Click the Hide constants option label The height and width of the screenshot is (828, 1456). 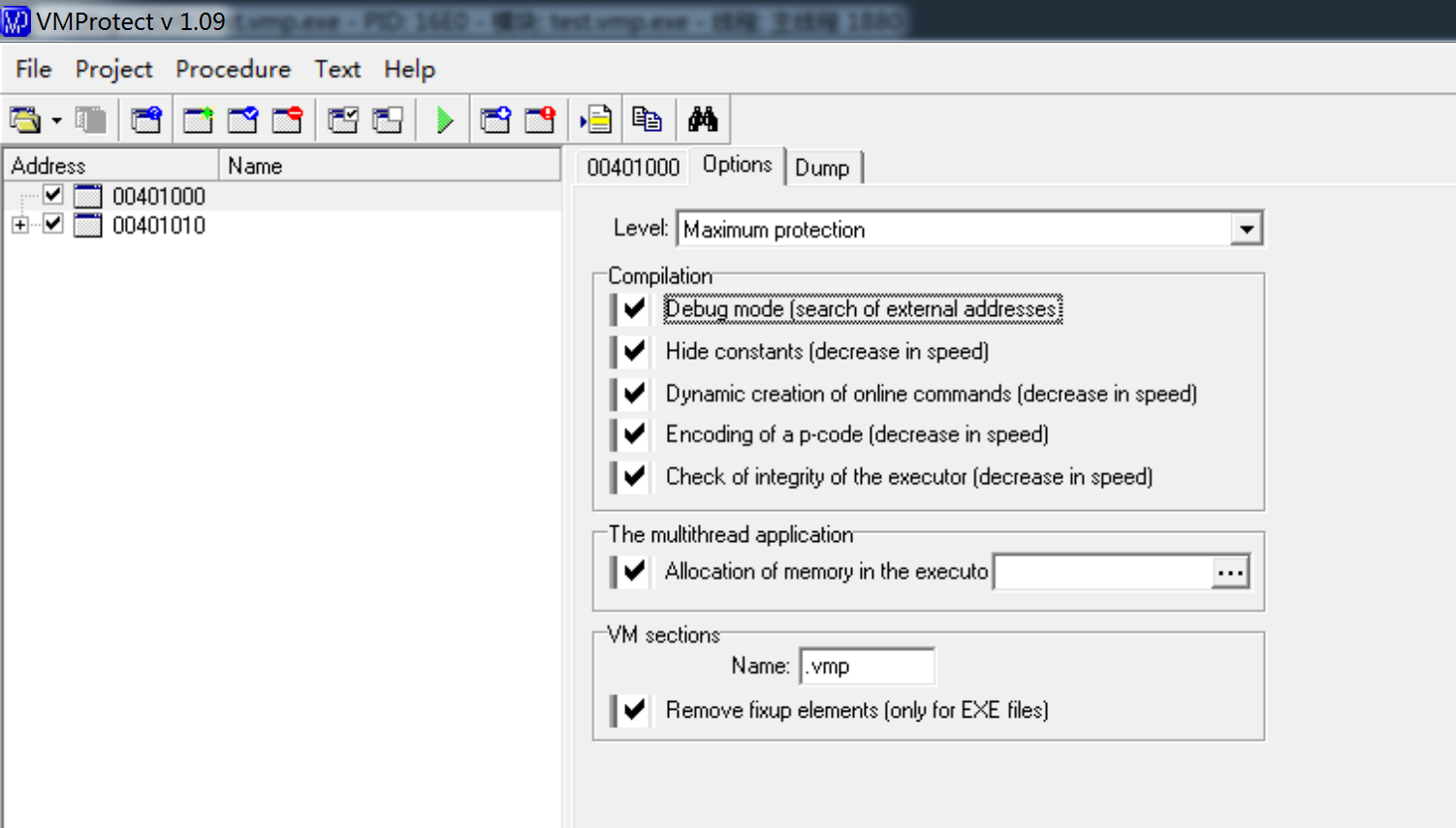pos(827,351)
